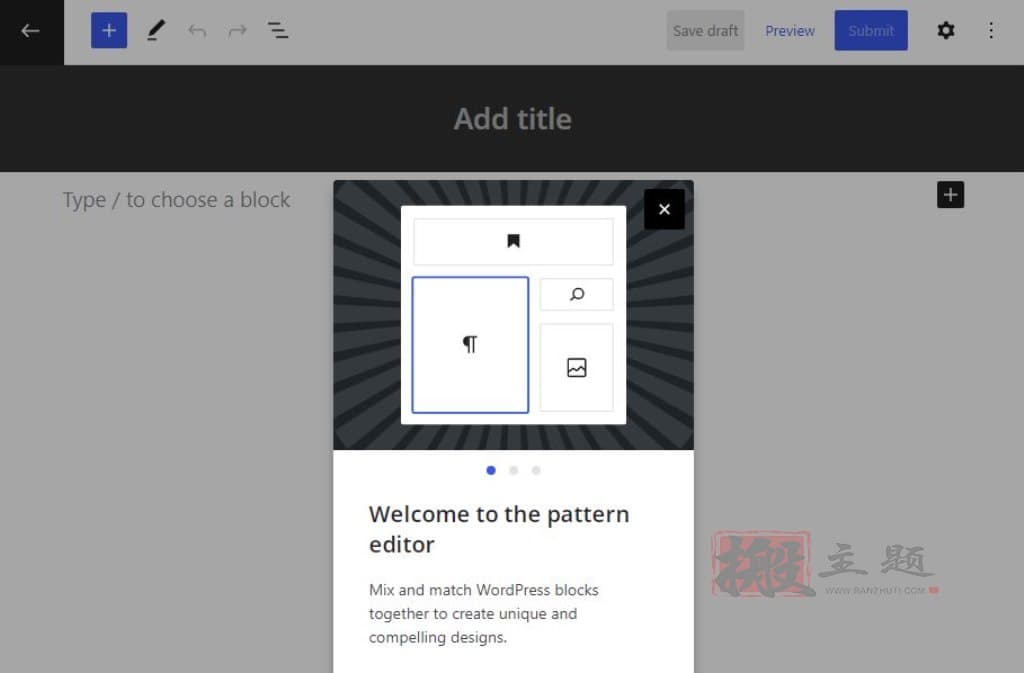Go to first welcome guide page dot
1024x673 pixels.
(x=491, y=470)
